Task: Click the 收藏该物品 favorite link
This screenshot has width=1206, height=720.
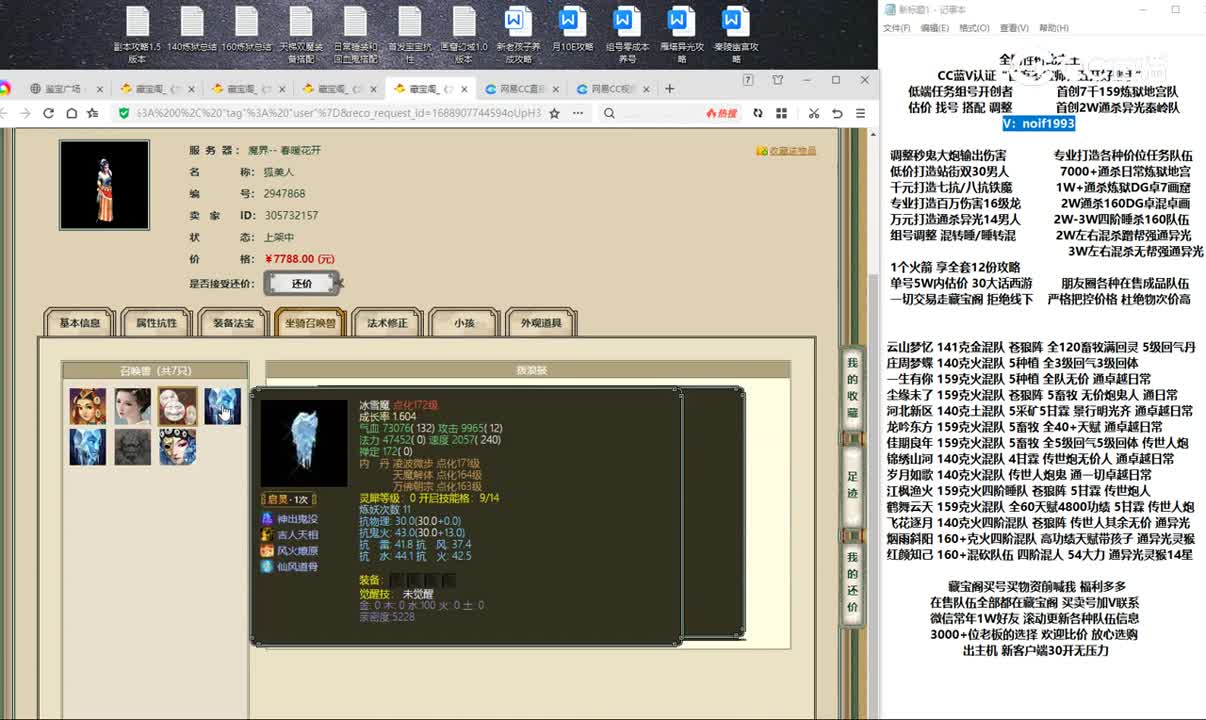Action: 786,151
